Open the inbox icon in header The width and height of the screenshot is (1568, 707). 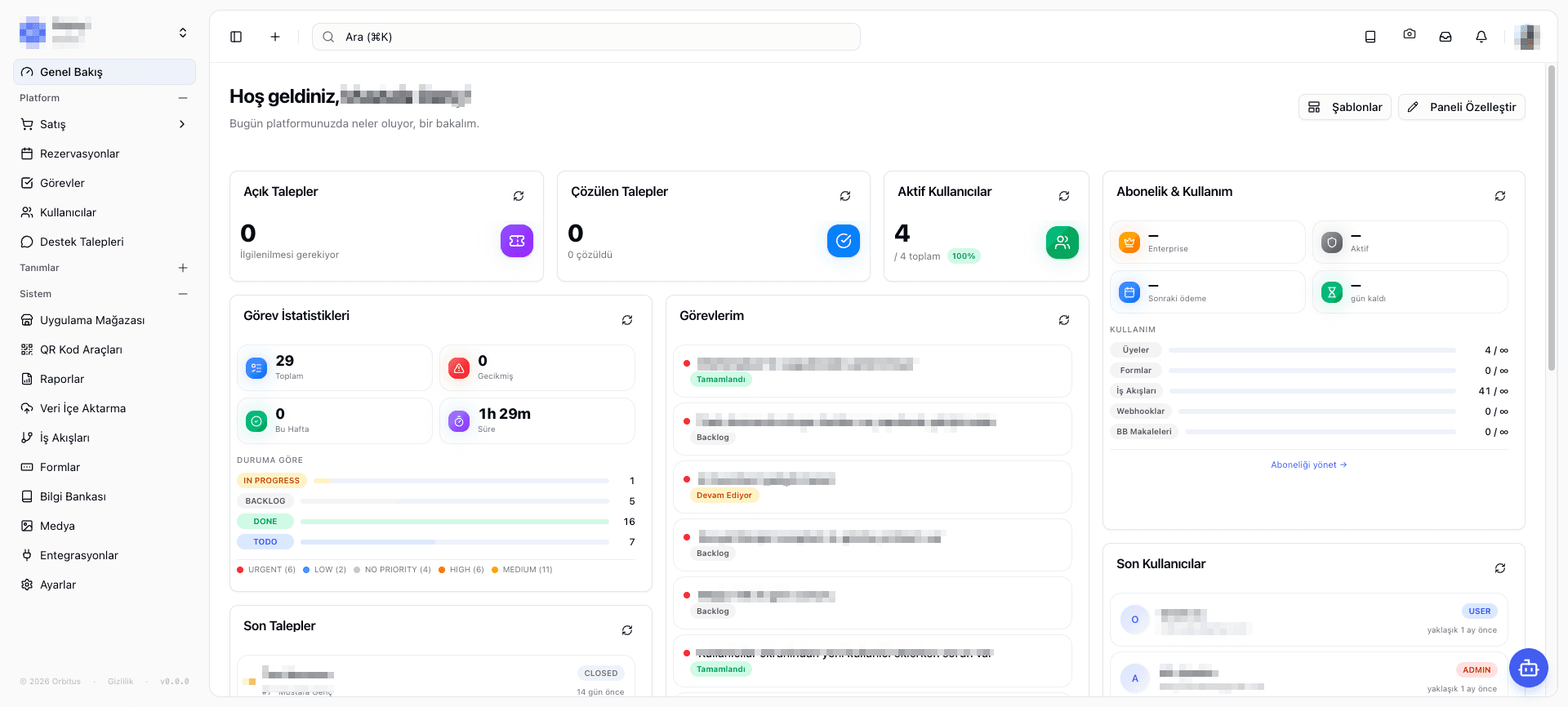[x=1445, y=37]
